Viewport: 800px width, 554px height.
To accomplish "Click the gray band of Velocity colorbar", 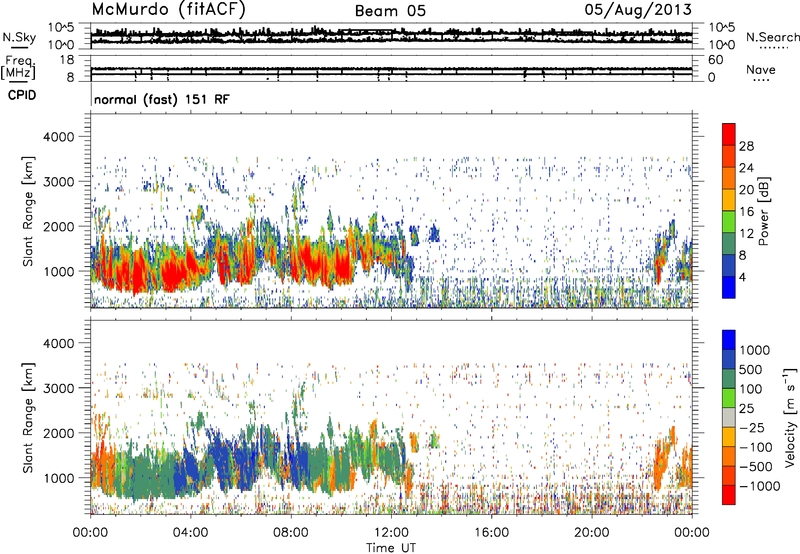I will click(729, 417).
